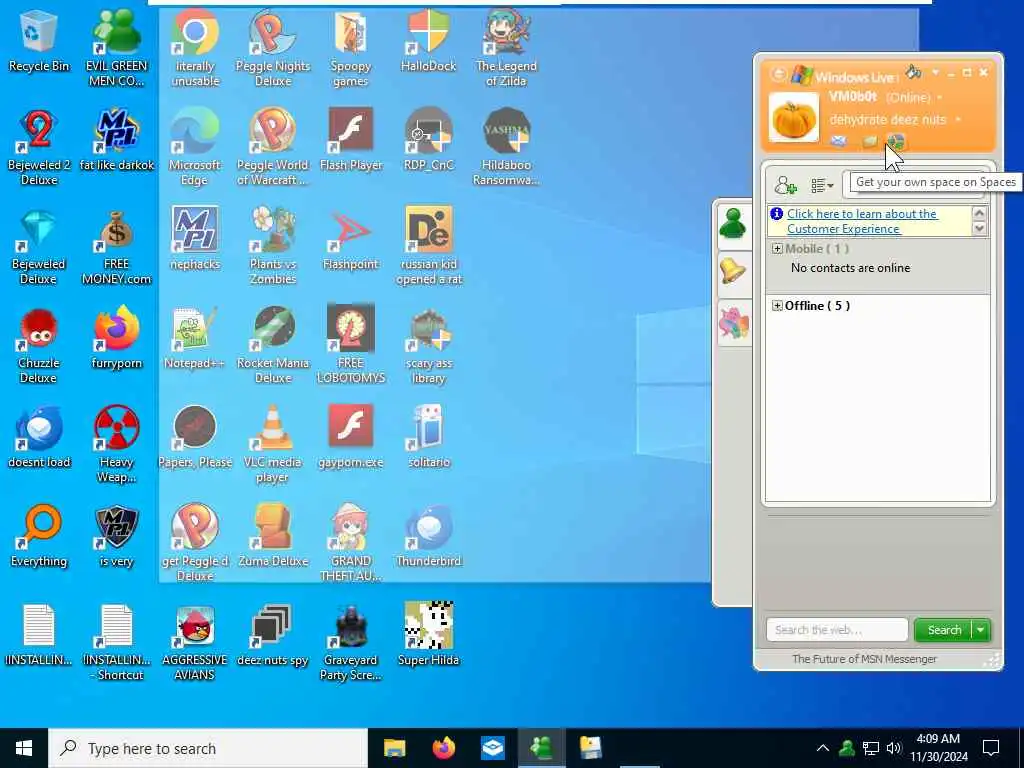Viewport: 1024px width, 768px height.
Task: Select the bell alerts tab in Messenger
Action: pos(733,271)
